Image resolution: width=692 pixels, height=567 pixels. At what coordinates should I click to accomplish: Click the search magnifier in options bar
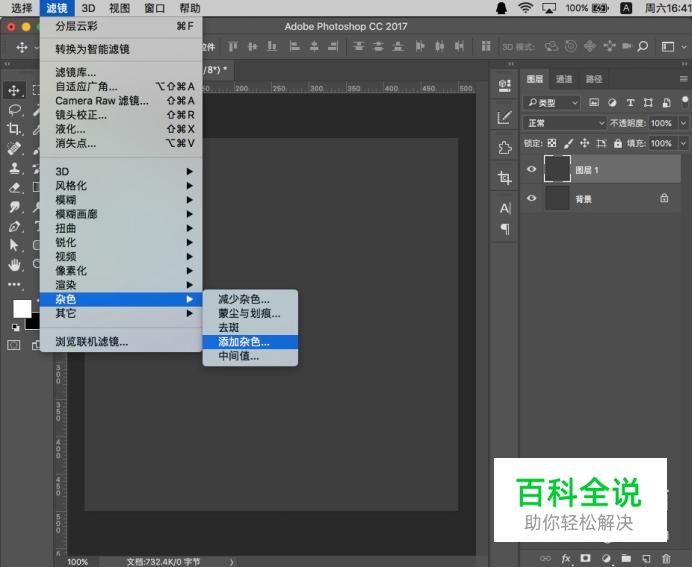(x=643, y=46)
